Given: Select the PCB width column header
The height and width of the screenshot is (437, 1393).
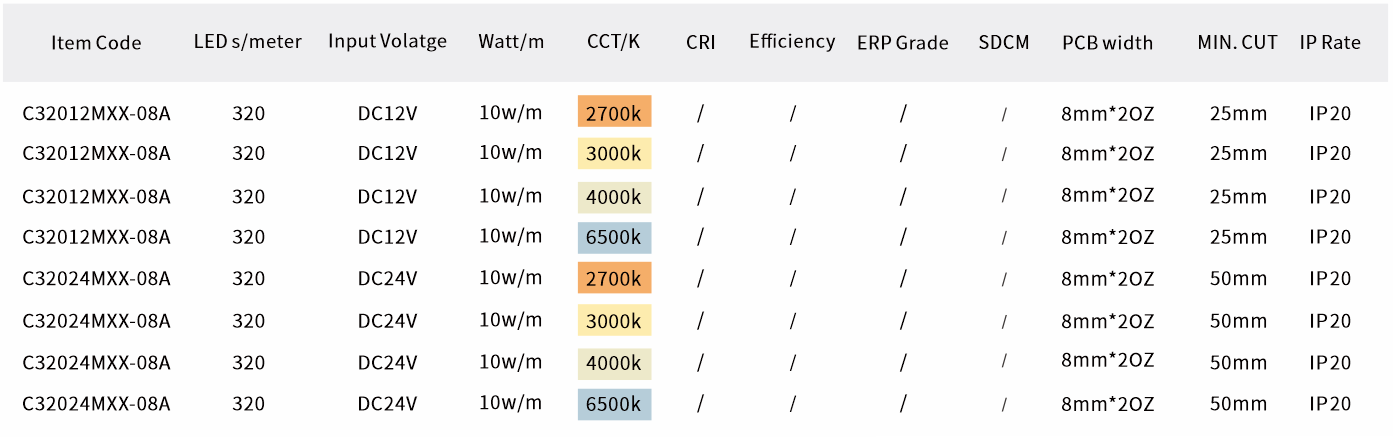Looking at the screenshot, I should (x=1107, y=43).
